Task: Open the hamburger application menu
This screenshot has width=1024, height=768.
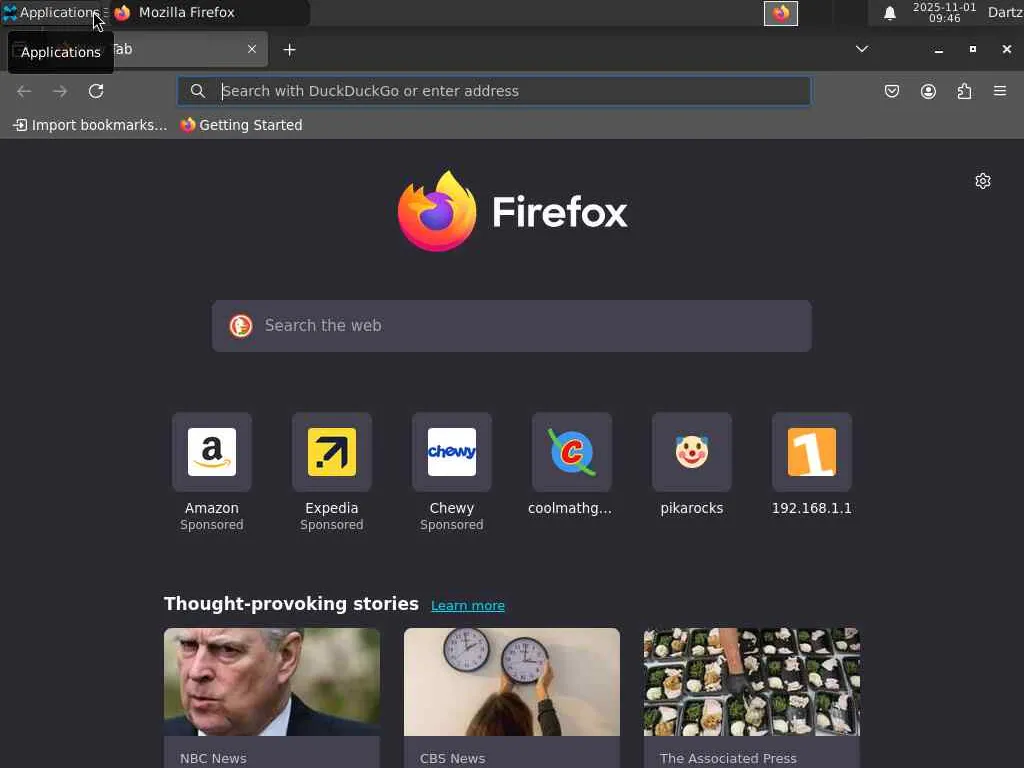Action: click(x=1000, y=91)
